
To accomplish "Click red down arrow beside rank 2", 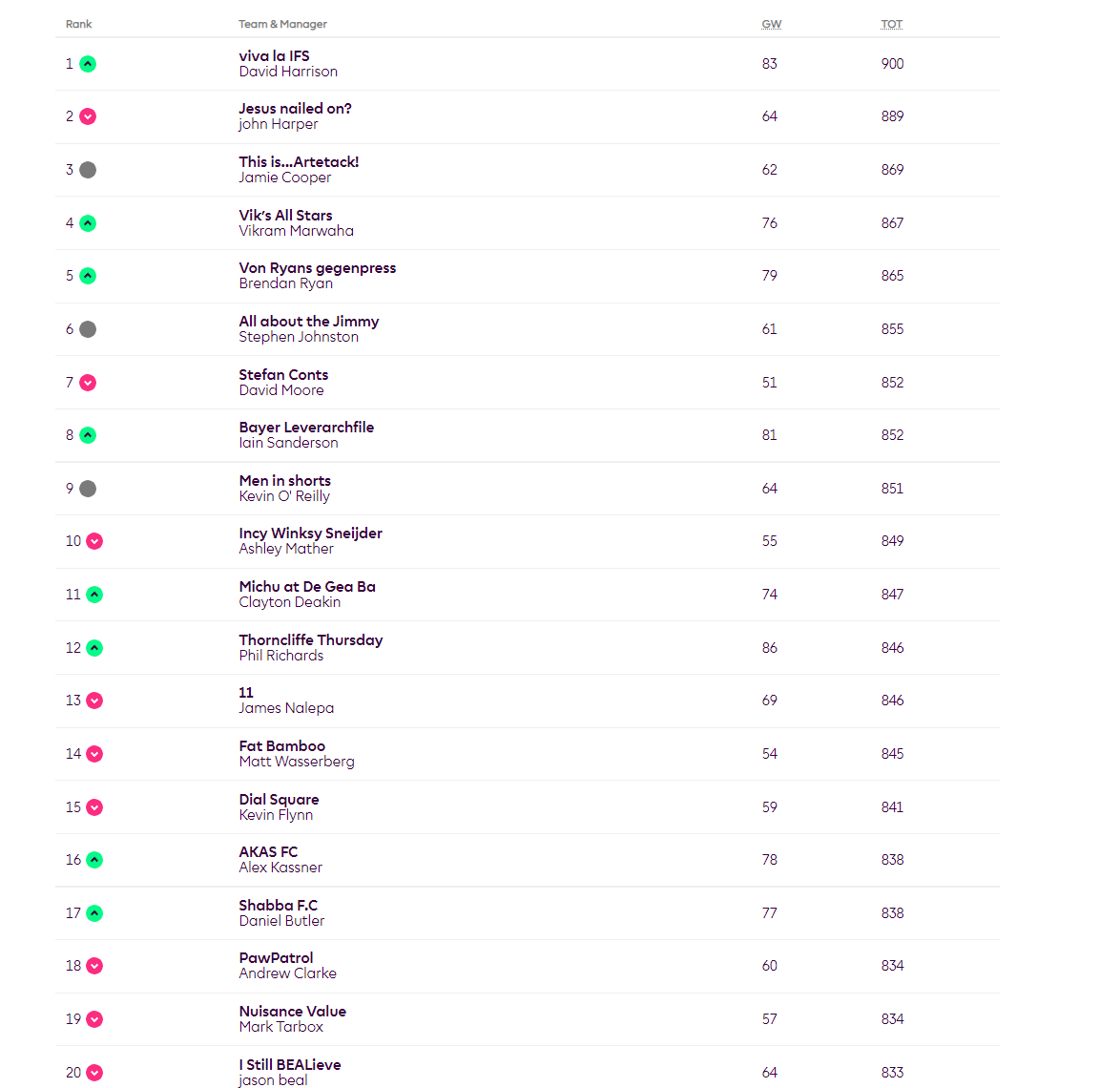I will tap(88, 116).
